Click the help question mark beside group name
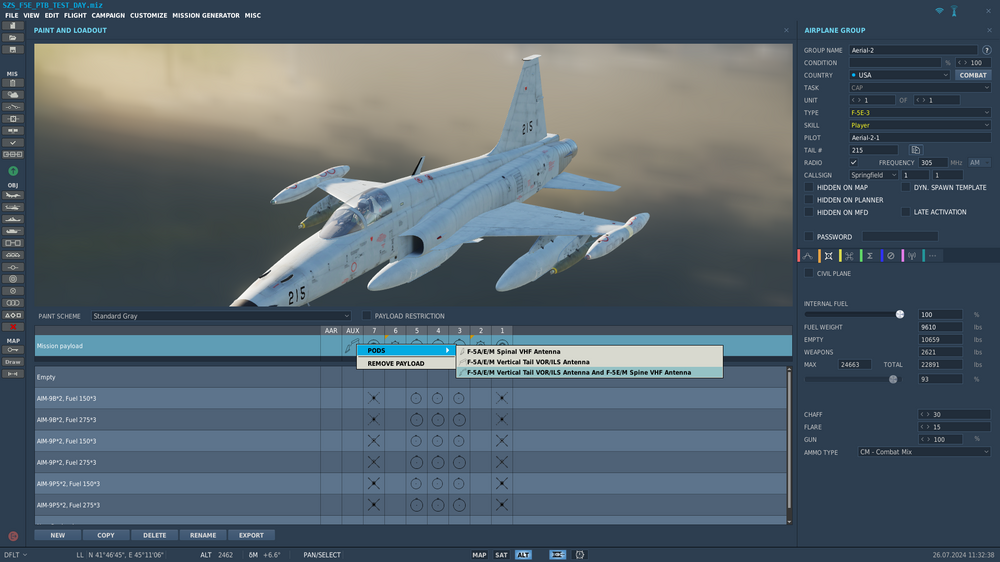 [x=987, y=50]
